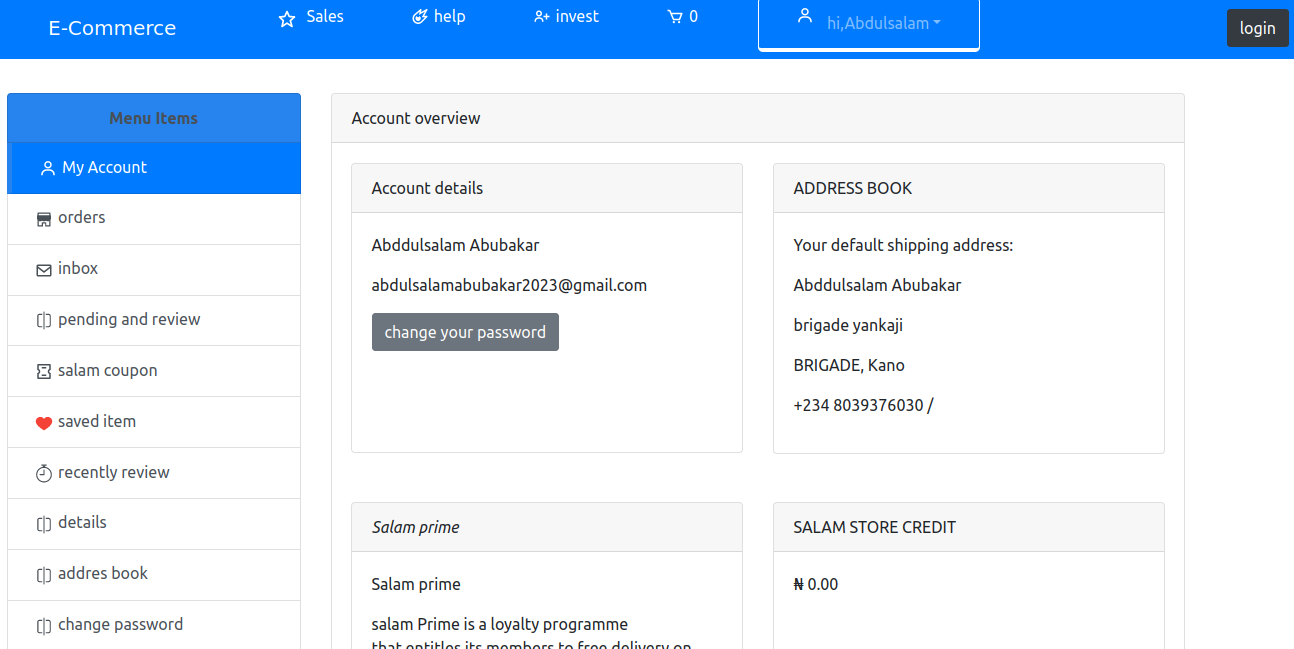Click the icon beside change password menu item
The height and width of the screenshot is (649, 1294).
click(44, 626)
